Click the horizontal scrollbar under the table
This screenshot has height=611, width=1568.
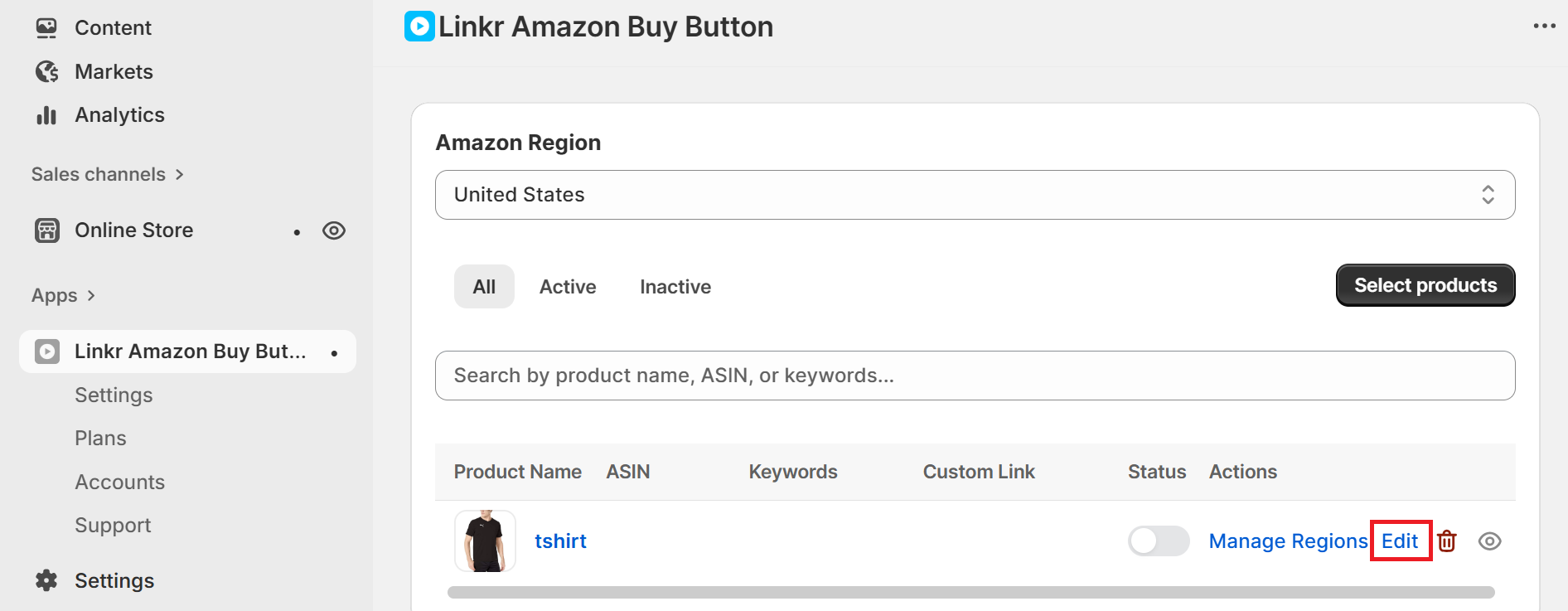(970, 593)
